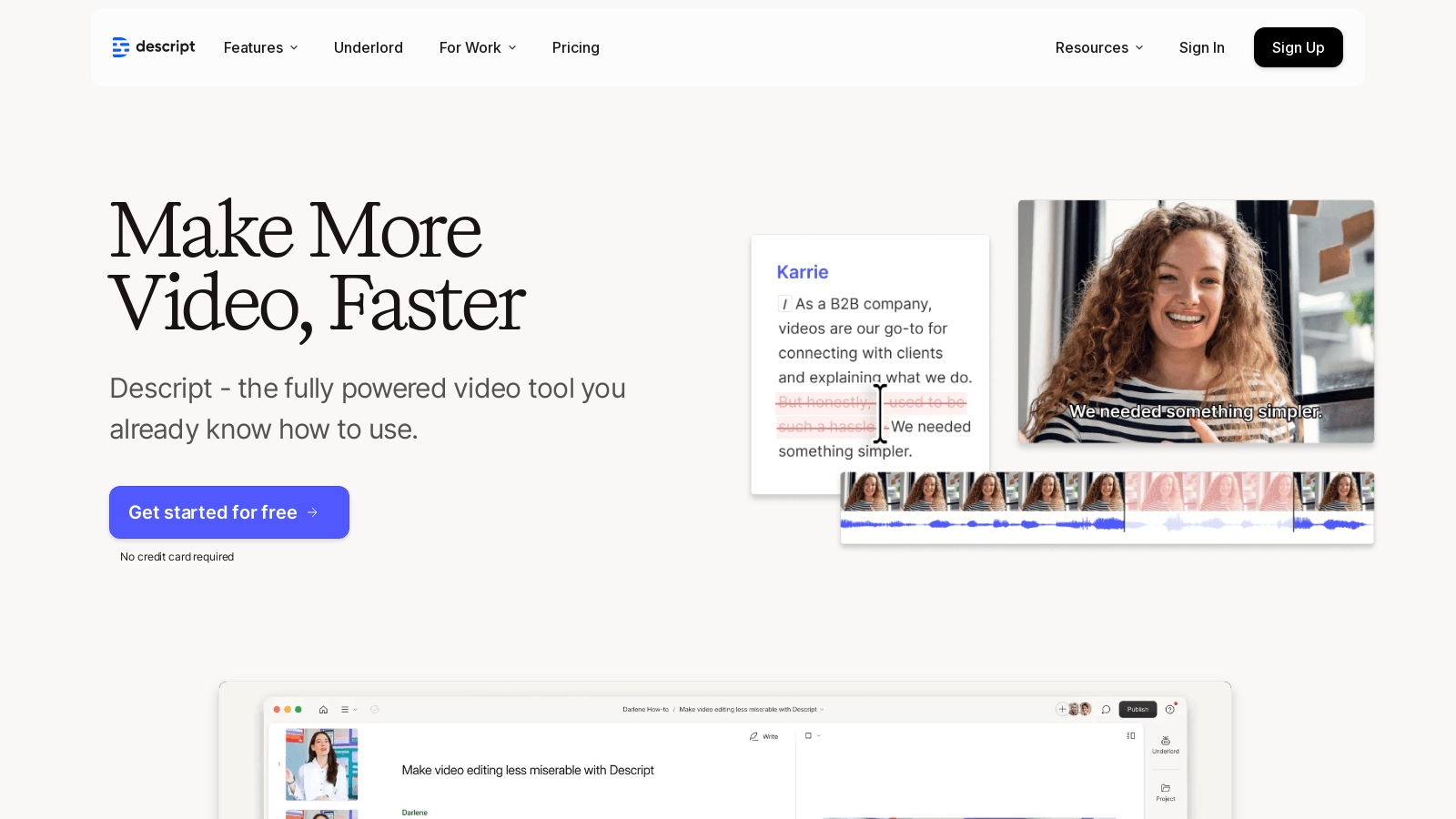The height and width of the screenshot is (819, 1456).
Task: Click the Karrie speaker label
Action: click(803, 272)
